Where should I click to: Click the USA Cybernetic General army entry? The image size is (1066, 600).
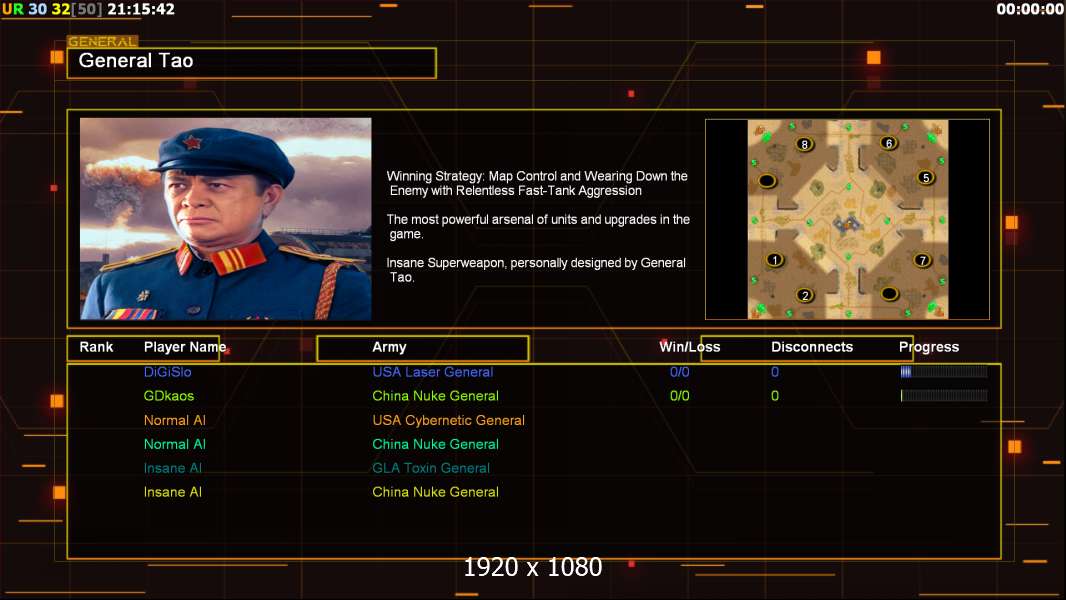(x=448, y=420)
